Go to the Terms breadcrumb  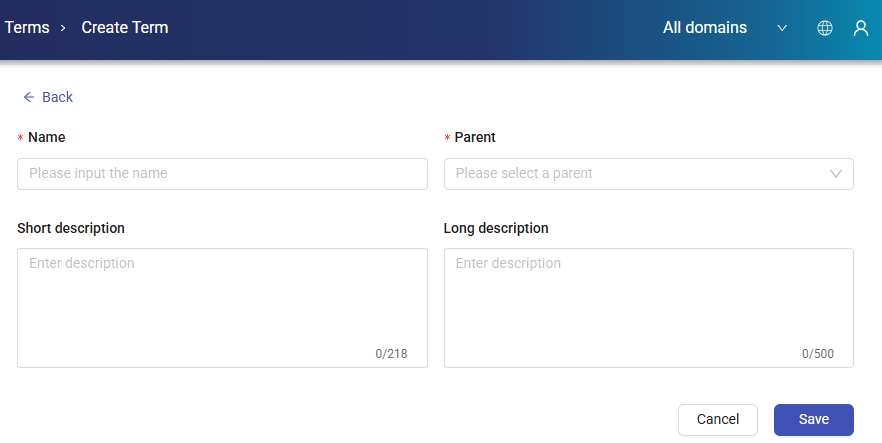(27, 28)
